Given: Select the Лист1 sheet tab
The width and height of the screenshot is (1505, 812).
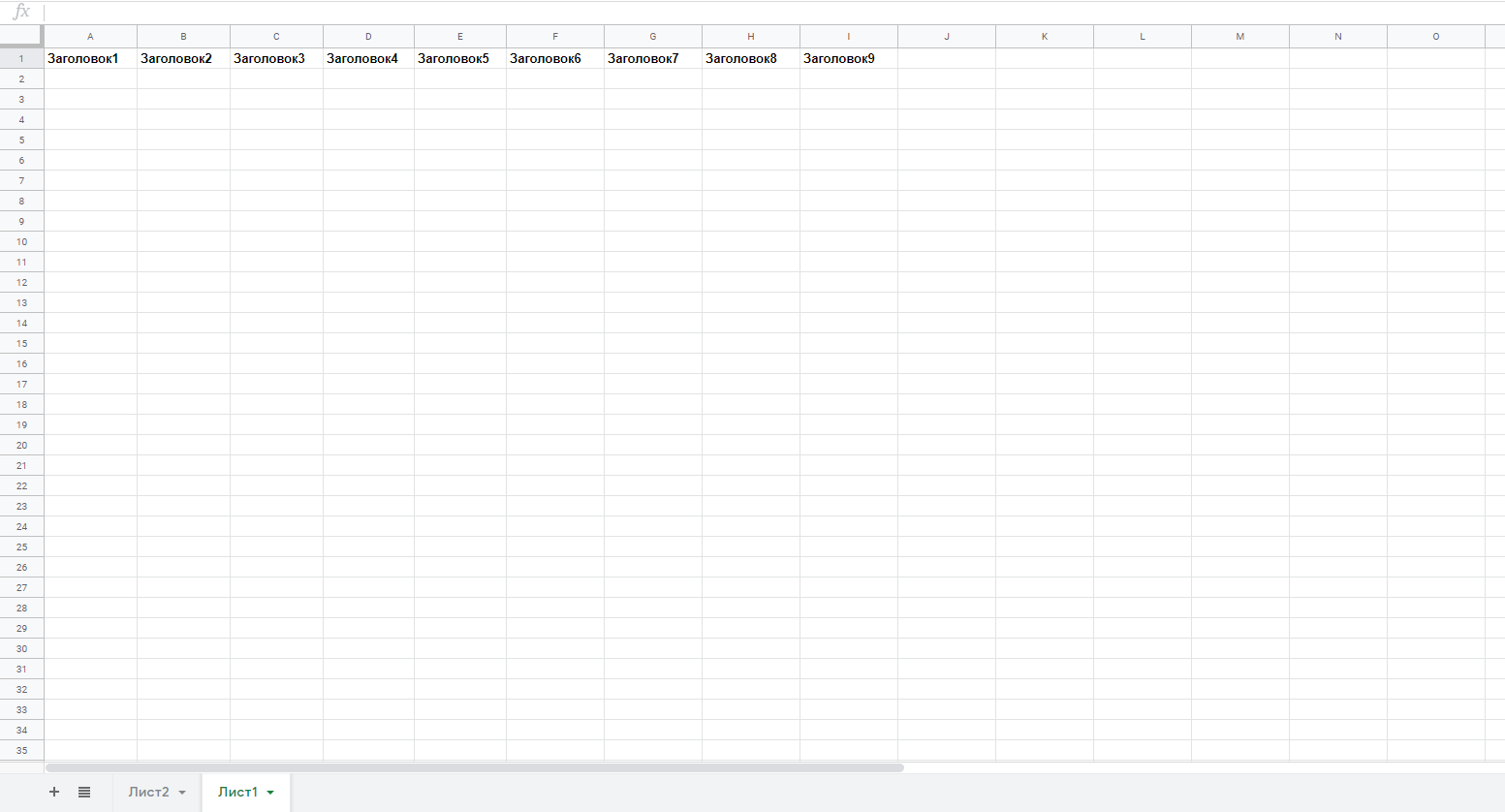Looking at the screenshot, I should tap(237, 792).
